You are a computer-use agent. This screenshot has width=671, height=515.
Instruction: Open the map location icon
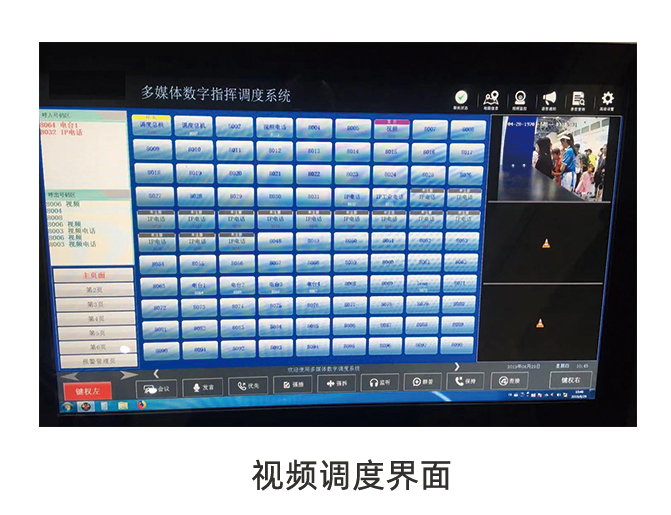point(490,99)
